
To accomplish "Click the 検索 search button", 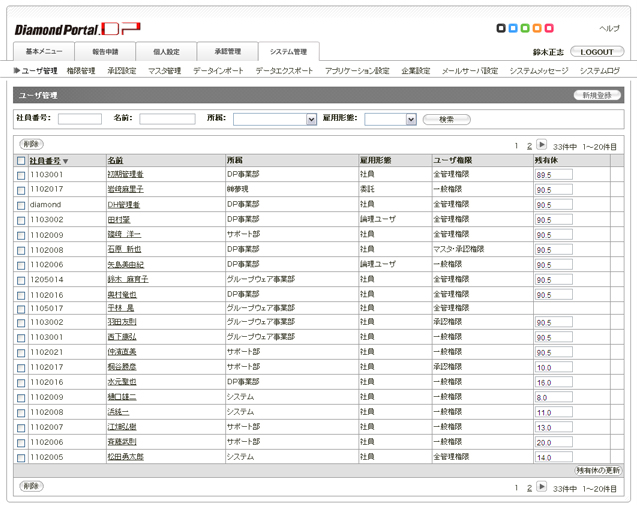I will (x=446, y=119).
